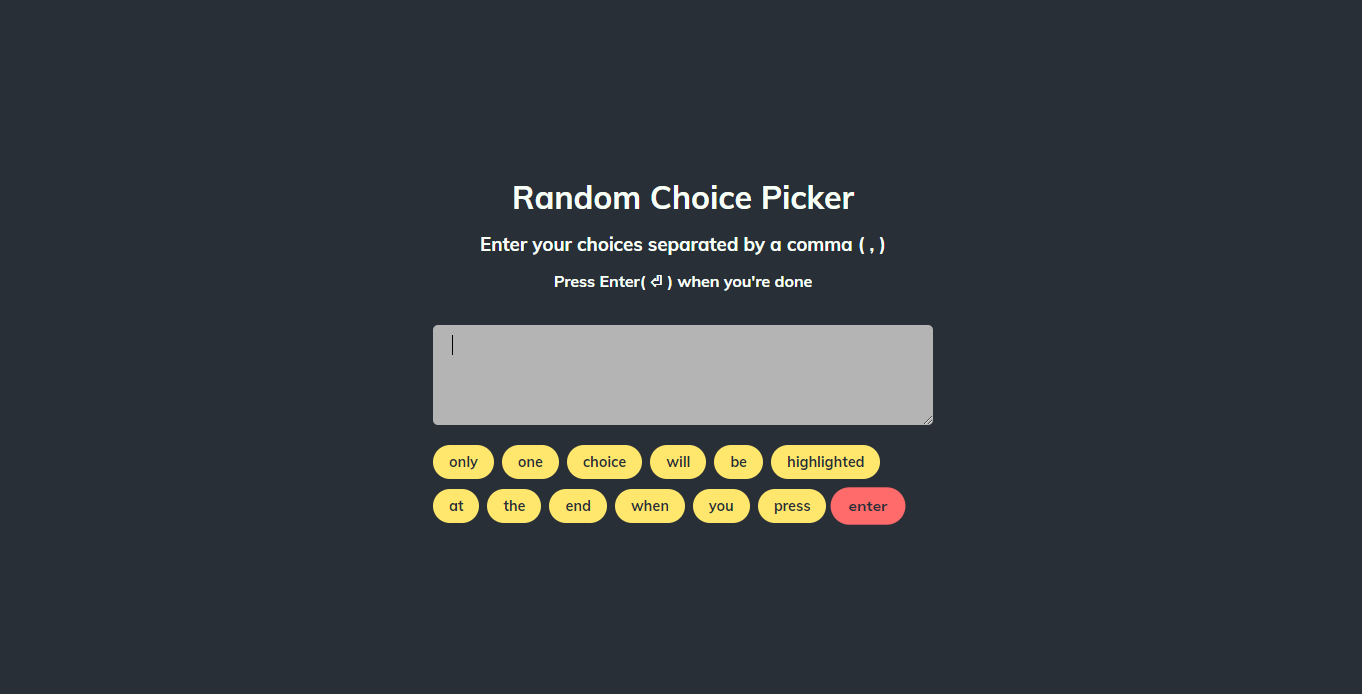Click the 'when' choice tag
Image resolution: width=1362 pixels, height=694 pixels.
point(650,505)
